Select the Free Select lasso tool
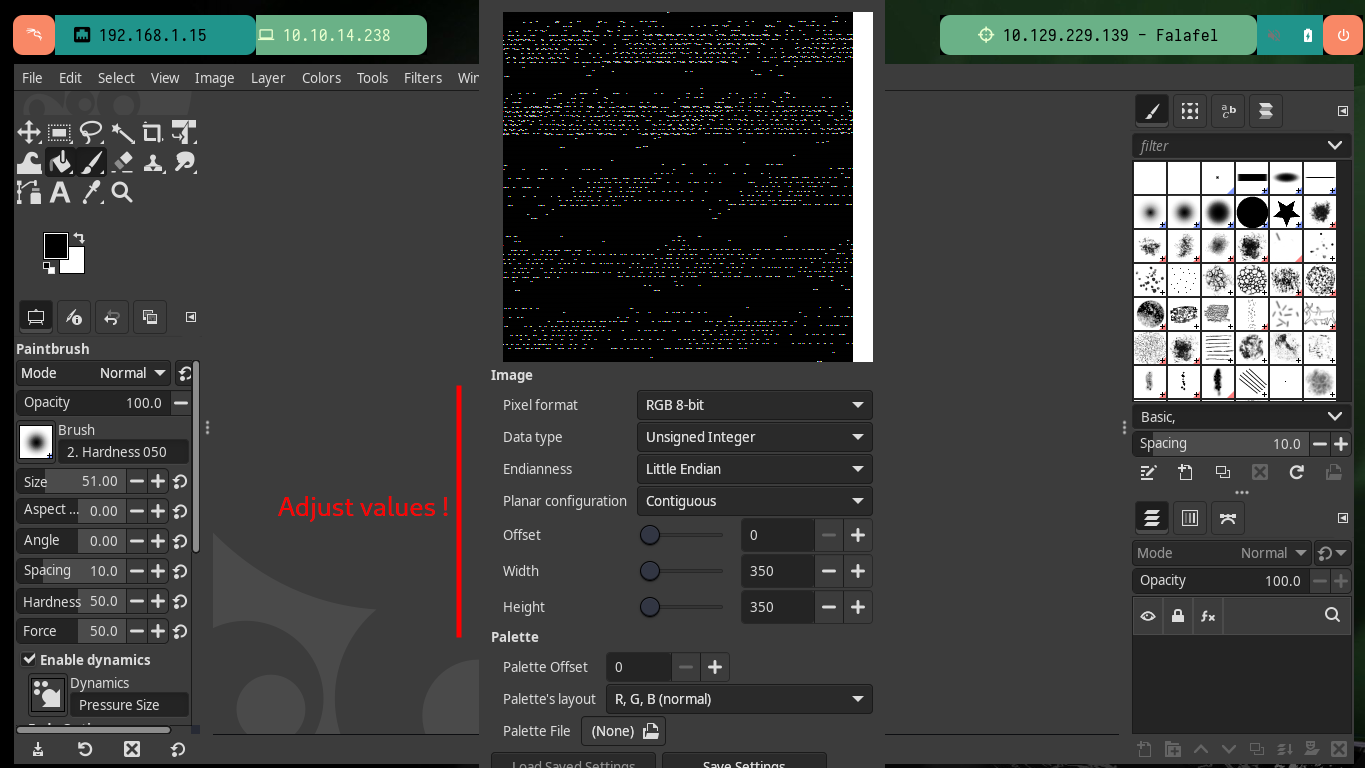 [91, 132]
